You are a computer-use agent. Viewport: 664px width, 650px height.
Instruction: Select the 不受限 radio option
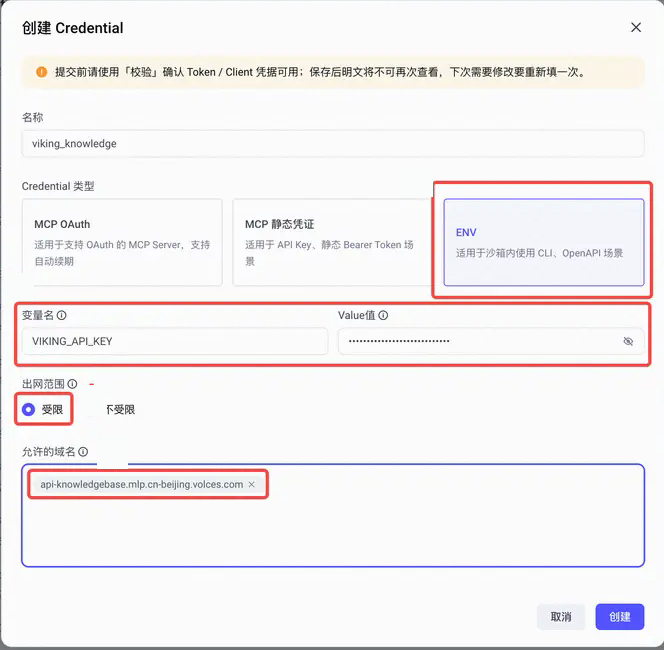120,409
